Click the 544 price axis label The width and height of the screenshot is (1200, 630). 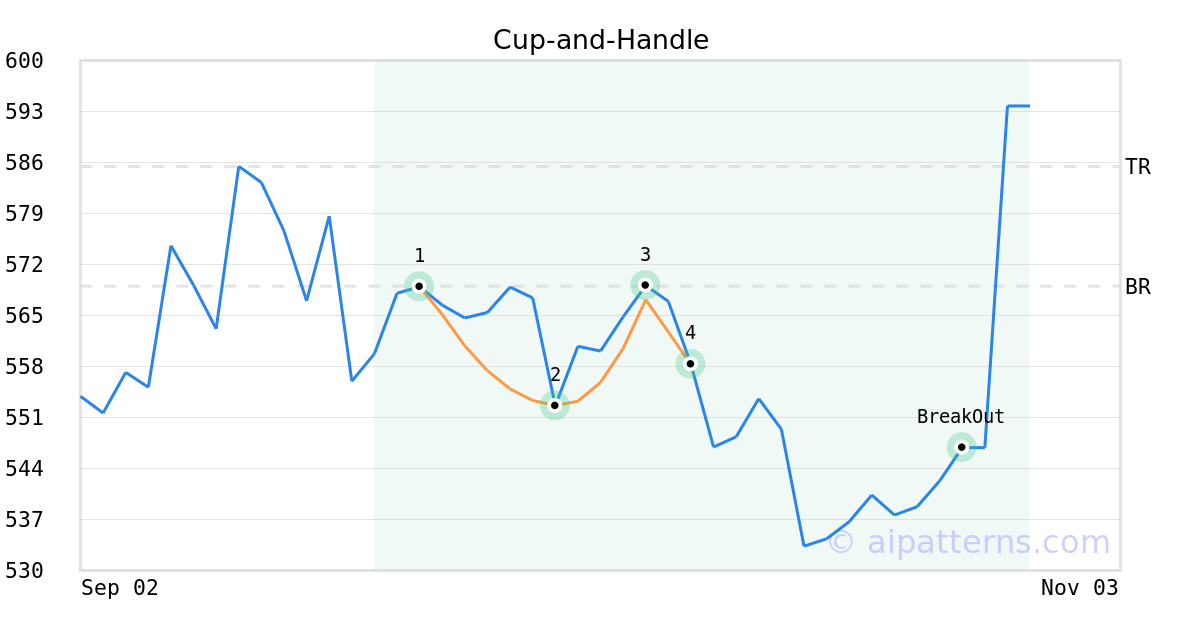[24, 469]
